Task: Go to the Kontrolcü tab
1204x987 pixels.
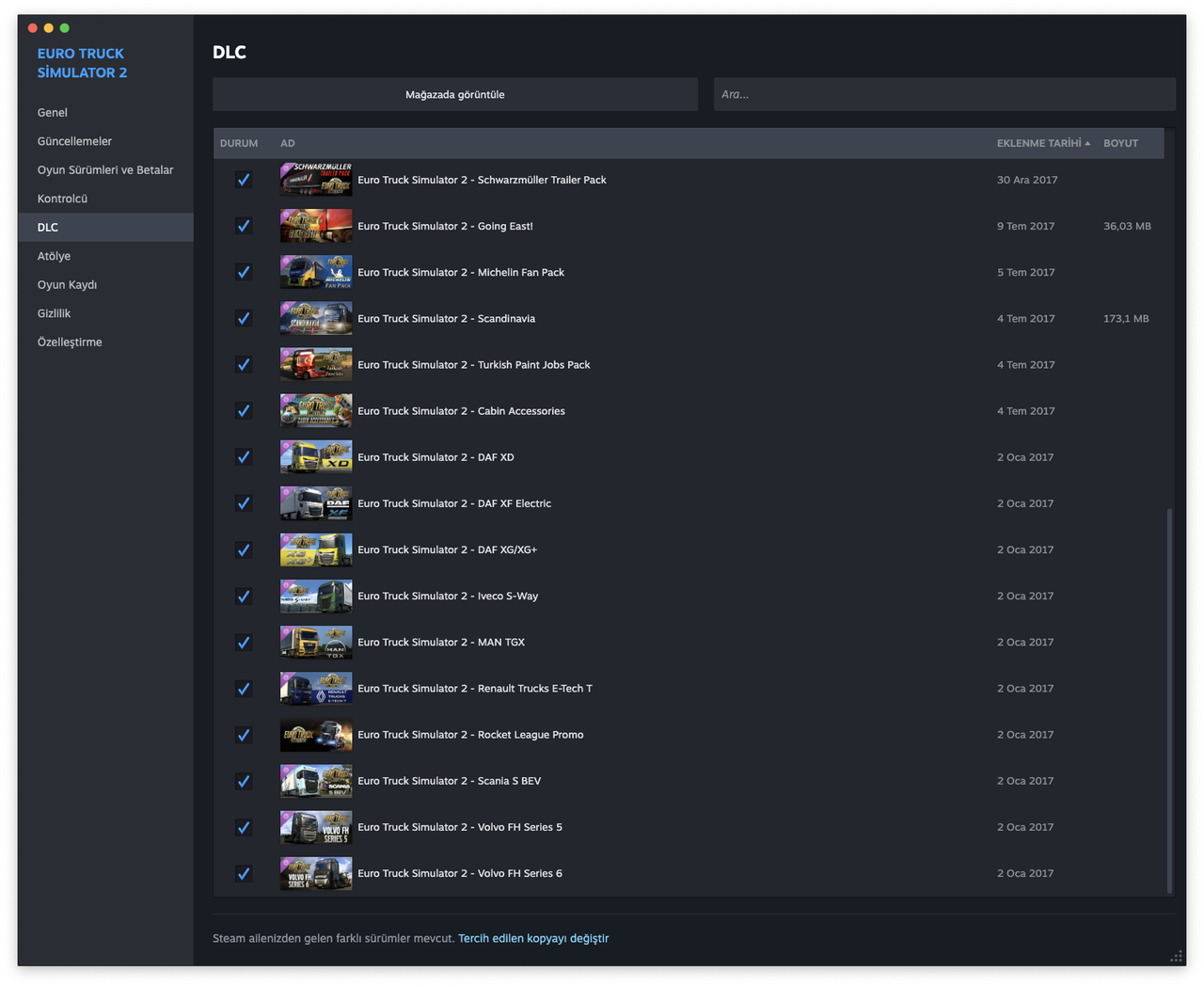Action: pos(105,199)
